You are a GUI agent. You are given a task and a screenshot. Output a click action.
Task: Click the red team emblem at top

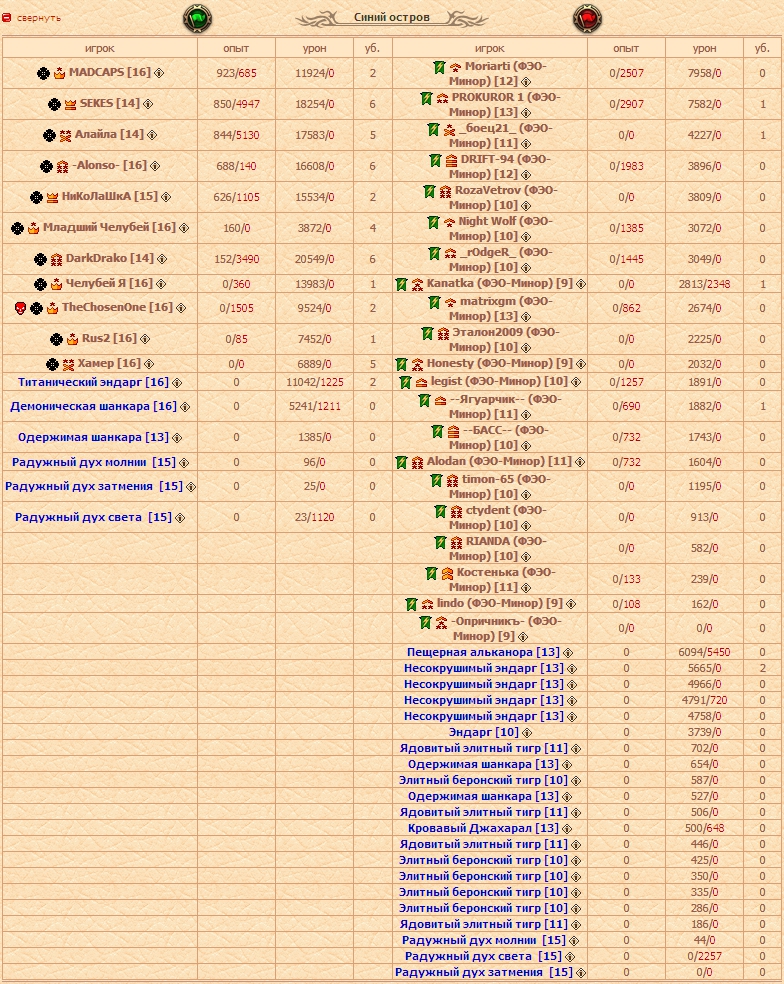pos(588,18)
